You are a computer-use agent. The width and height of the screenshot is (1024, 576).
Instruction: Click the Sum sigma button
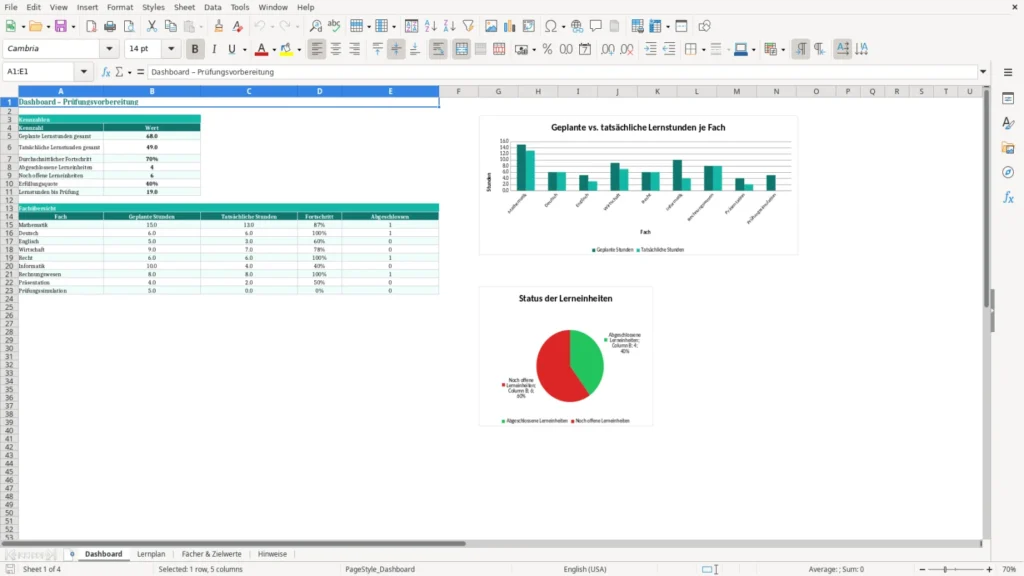click(119, 72)
